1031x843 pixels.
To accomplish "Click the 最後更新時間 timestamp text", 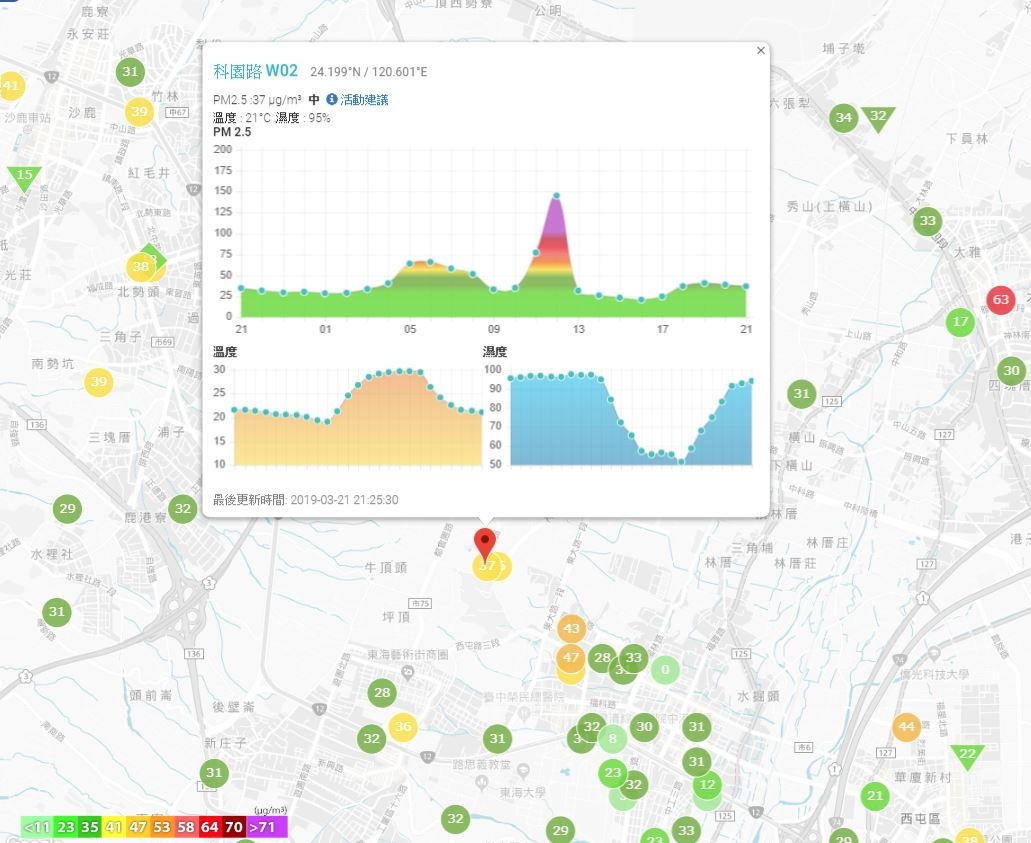I will (x=306, y=500).
